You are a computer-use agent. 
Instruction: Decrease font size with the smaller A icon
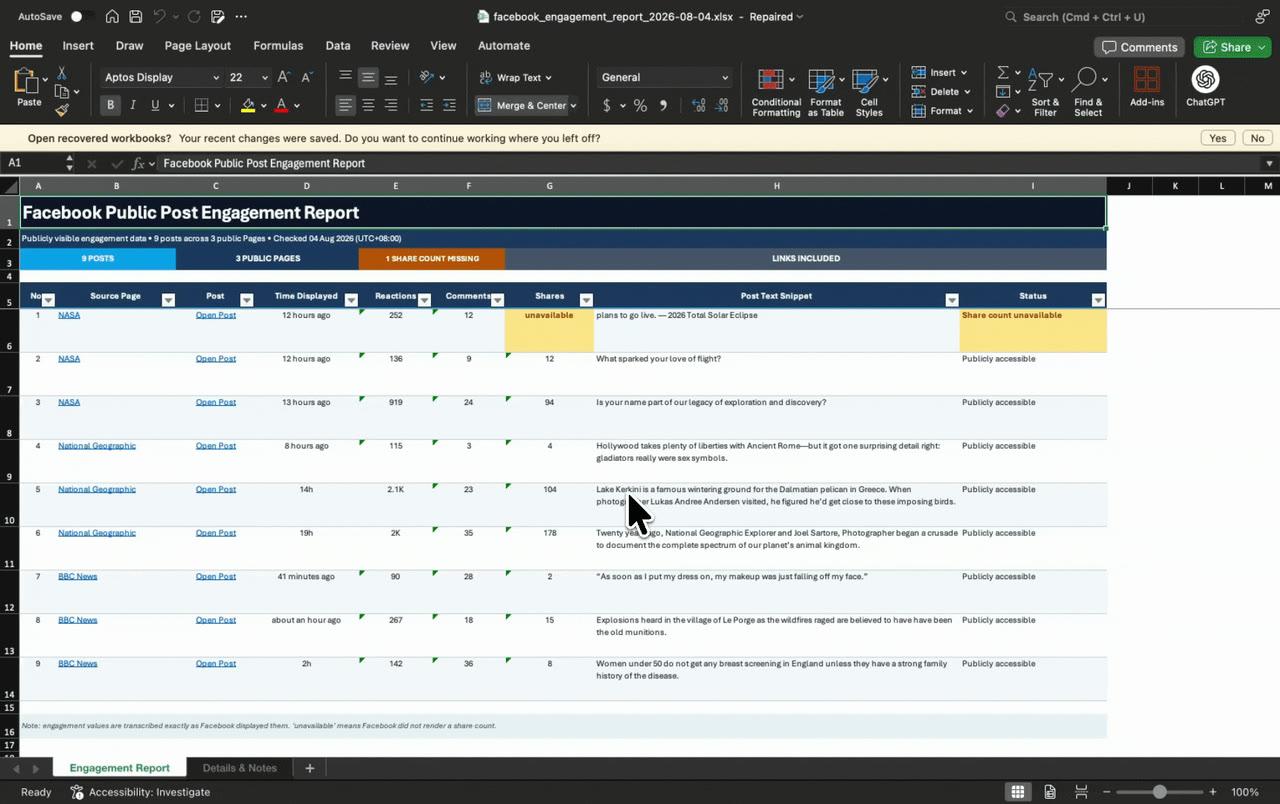point(307,77)
